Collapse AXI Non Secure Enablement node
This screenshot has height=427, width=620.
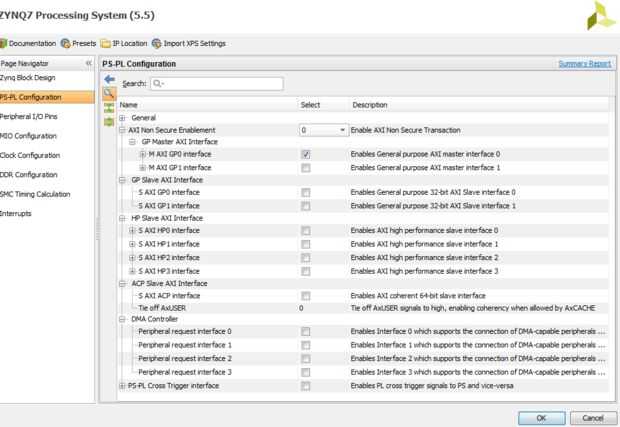(x=122, y=130)
